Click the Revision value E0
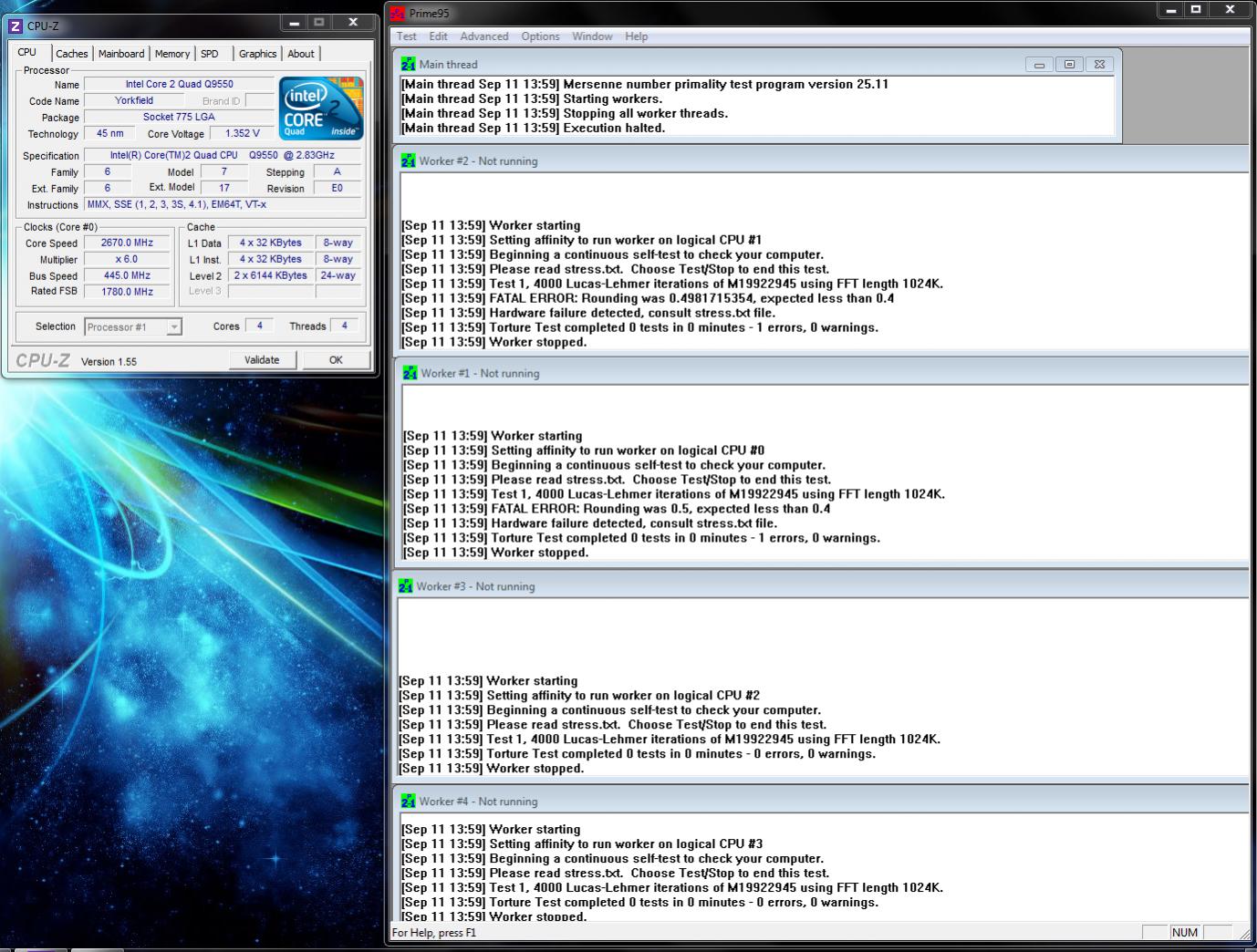The image size is (1257, 952). click(338, 188)
